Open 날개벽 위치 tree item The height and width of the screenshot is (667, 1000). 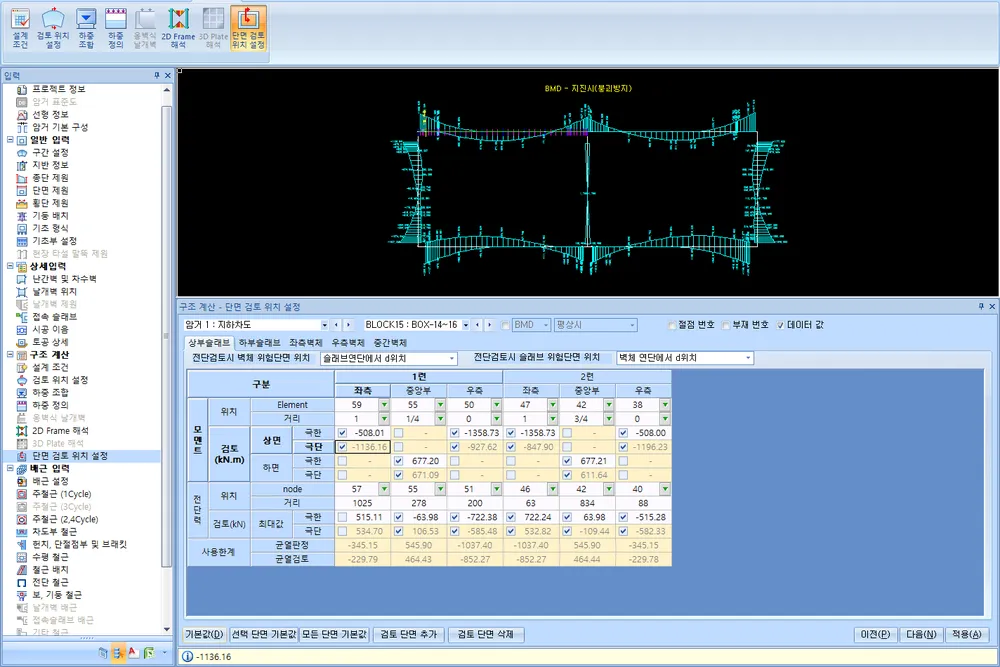[x=54, y=291]
